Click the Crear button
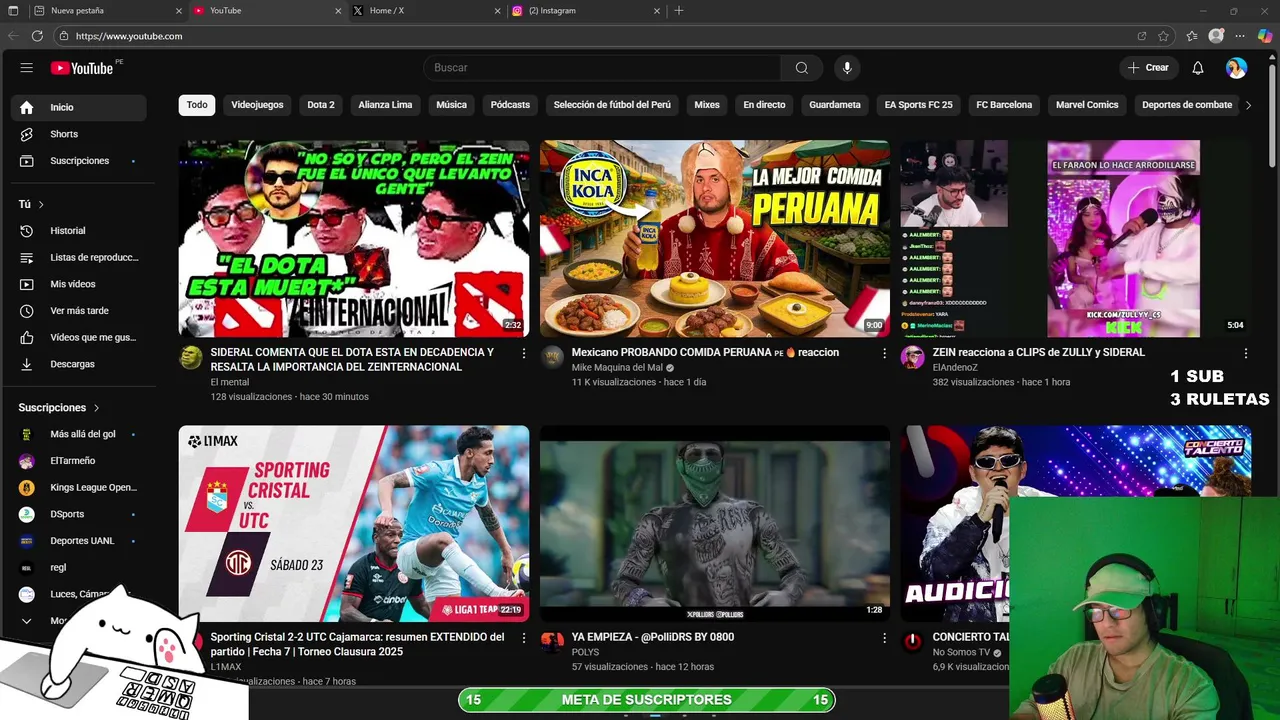 pyautogui.click(x=1148, y=68)
